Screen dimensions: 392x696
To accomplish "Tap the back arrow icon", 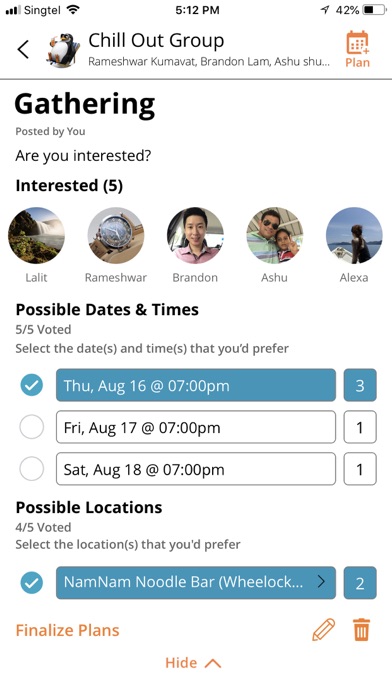I will (23, 49).
